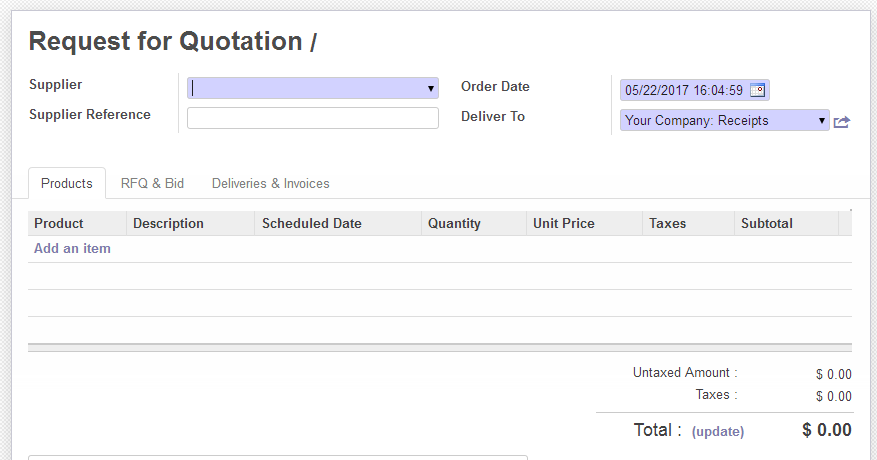
Task: Click the Description column header
Action: (x=168, y=224)
